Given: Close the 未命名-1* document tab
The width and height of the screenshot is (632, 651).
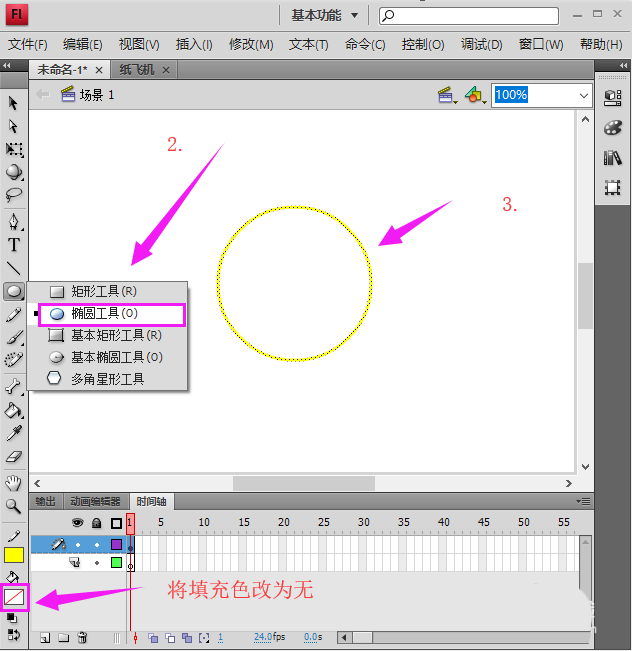Looking at the screenshot, I should point(99,70).
